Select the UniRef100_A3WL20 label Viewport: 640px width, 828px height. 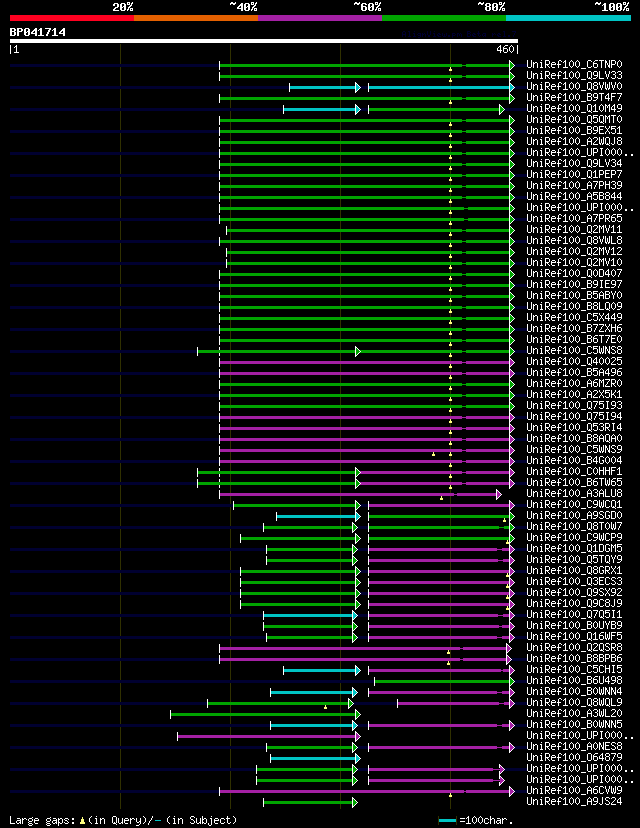pyautogui.click(x=574, y=713)
